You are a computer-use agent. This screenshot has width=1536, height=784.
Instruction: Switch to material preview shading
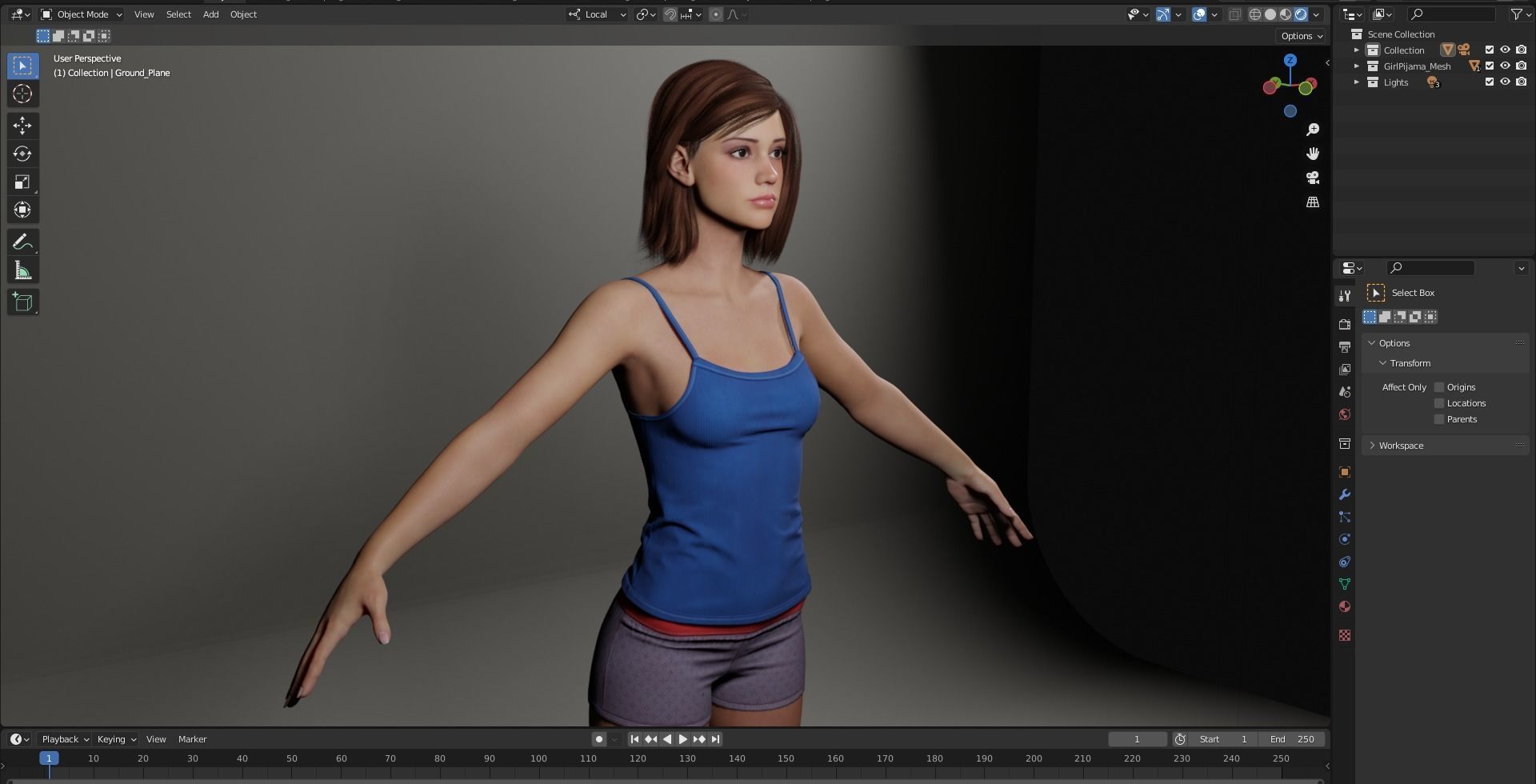[x=1286, y=14]
